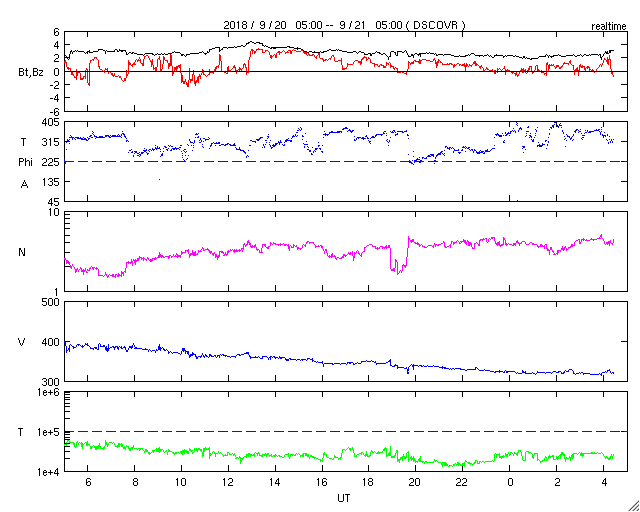Click the '20' hour label on the time axis

pos(416,482)
